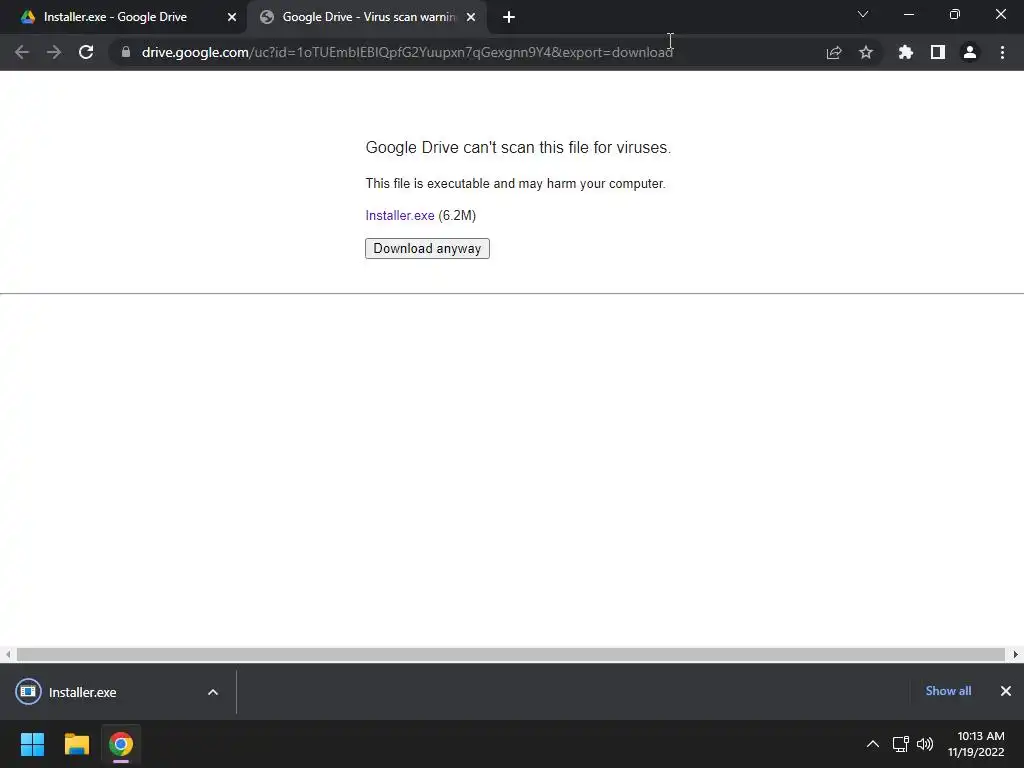Close the Installer.exe - Google Drive tab
The height and width of the screenshot is (768, 1024).
232,17
